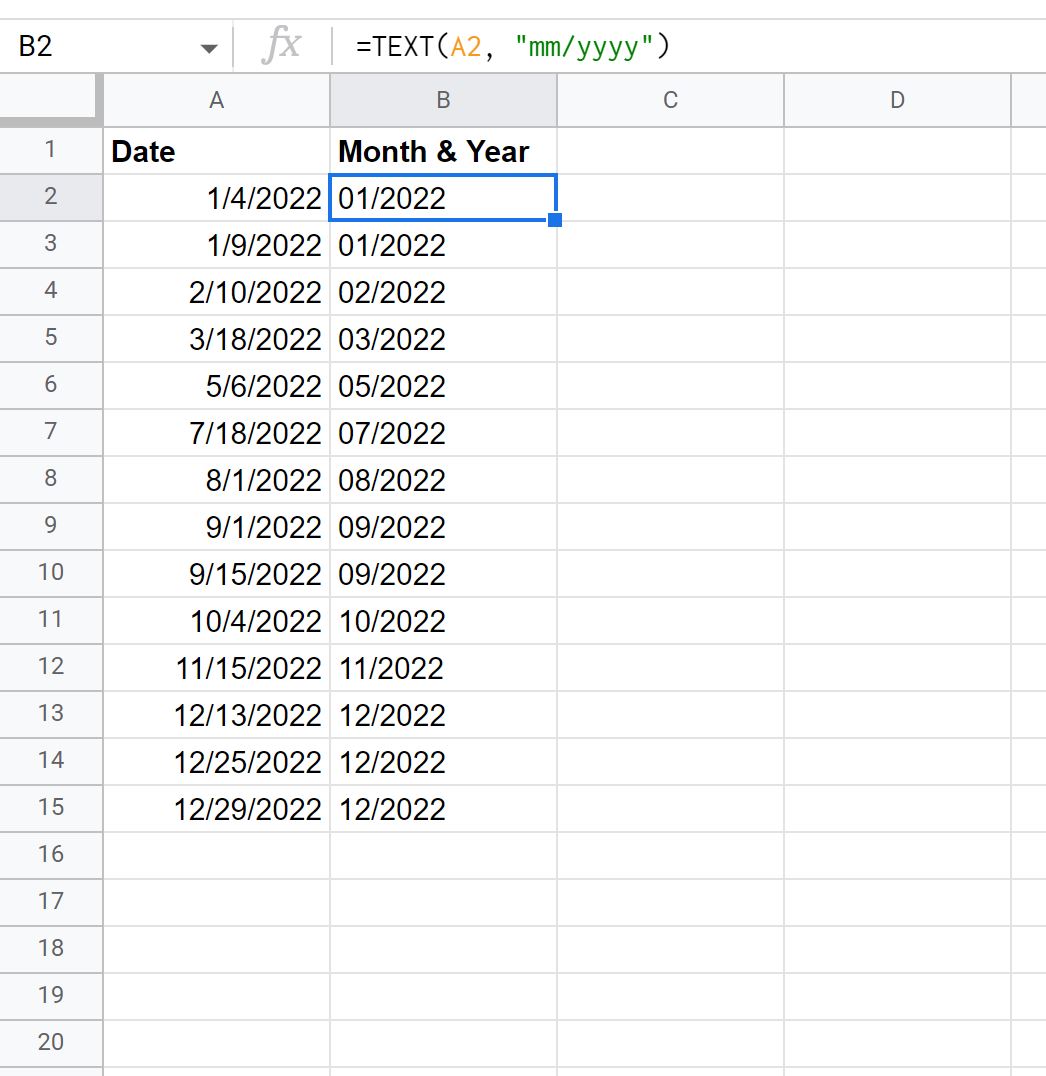This screenshot has width=1046, height=1076.
Task: Select cell with date 8/1/2022
Action: tap(216, 480)
